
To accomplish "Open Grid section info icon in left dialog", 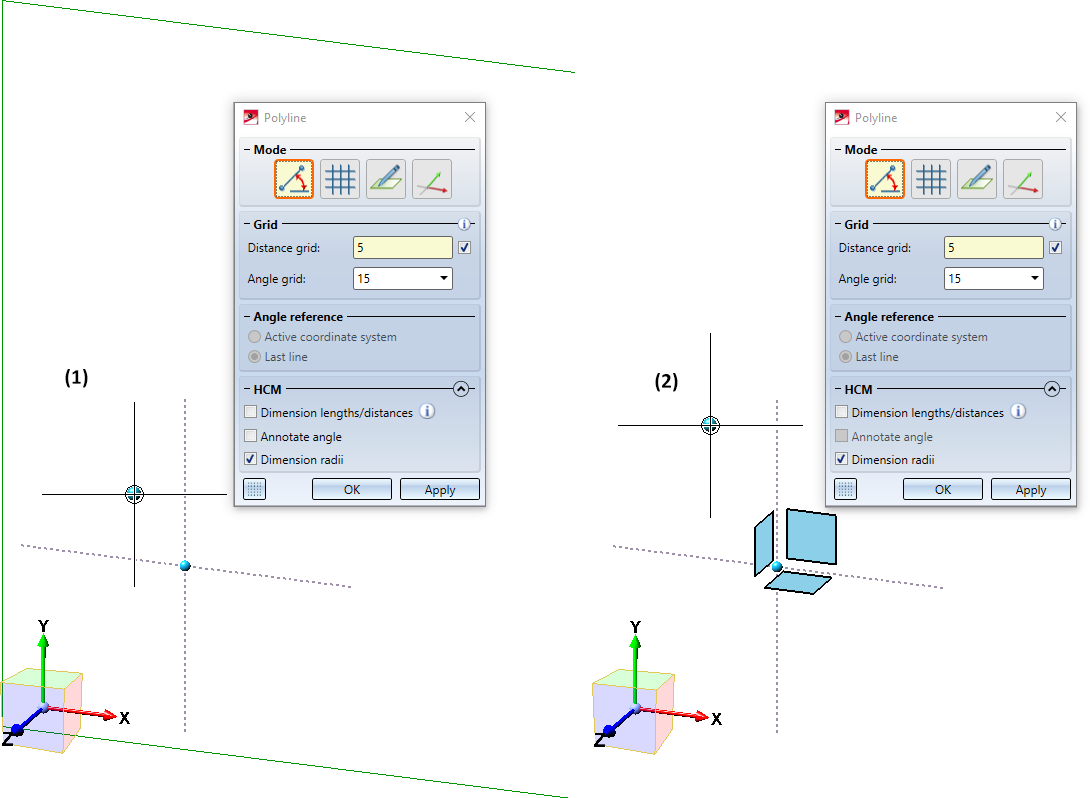I will (x=464, y=224).
